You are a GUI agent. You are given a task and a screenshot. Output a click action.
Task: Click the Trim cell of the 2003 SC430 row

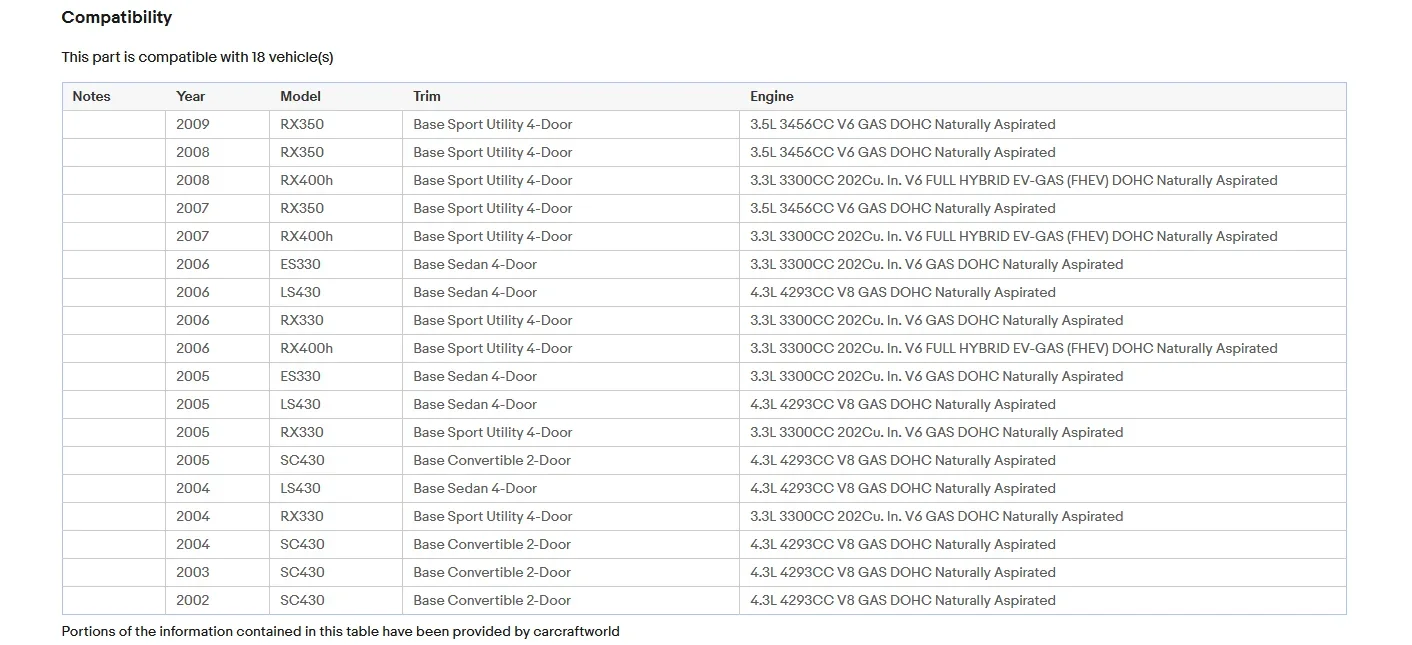click(571, 573)
